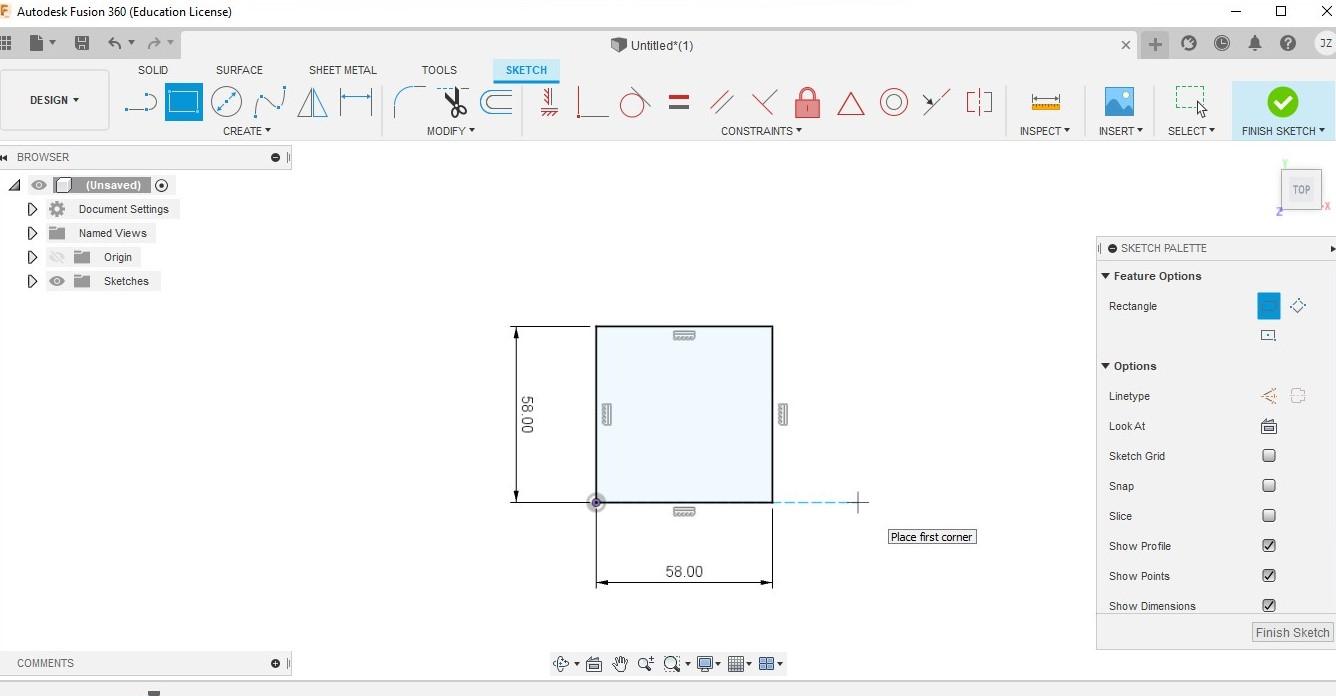Screen dimensions: 1336x696
Task: Select the Trim scissors tool
Action: point(453,102)
